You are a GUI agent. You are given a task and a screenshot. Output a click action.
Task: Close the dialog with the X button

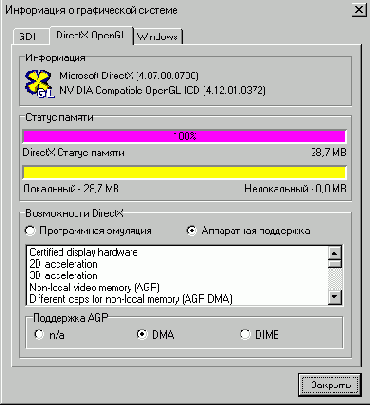358,10
